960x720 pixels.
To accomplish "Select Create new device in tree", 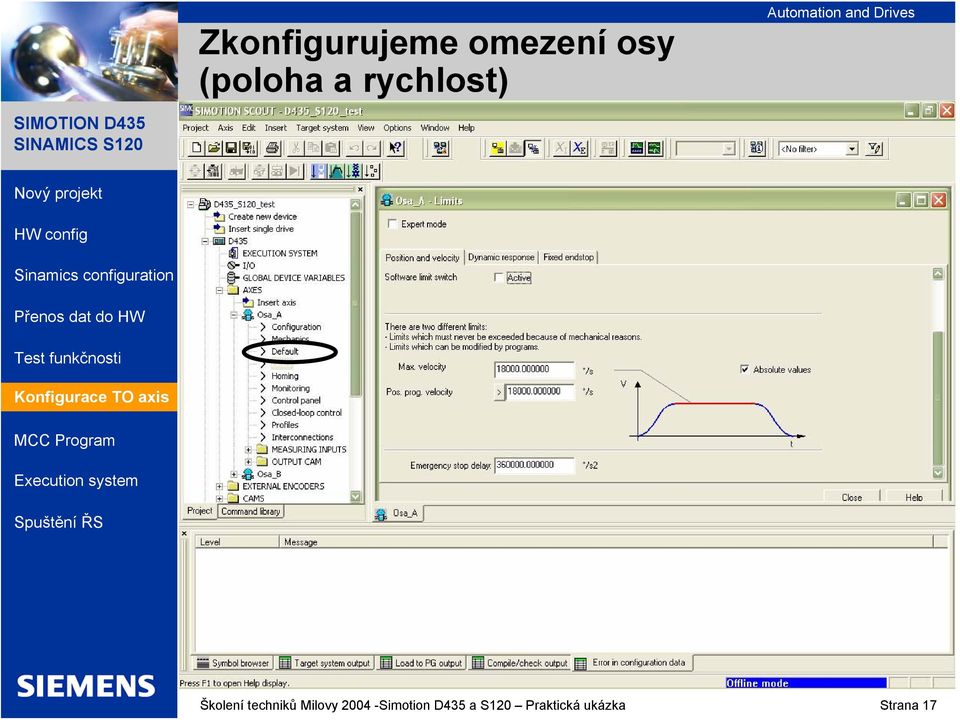I will coord(262,217).
